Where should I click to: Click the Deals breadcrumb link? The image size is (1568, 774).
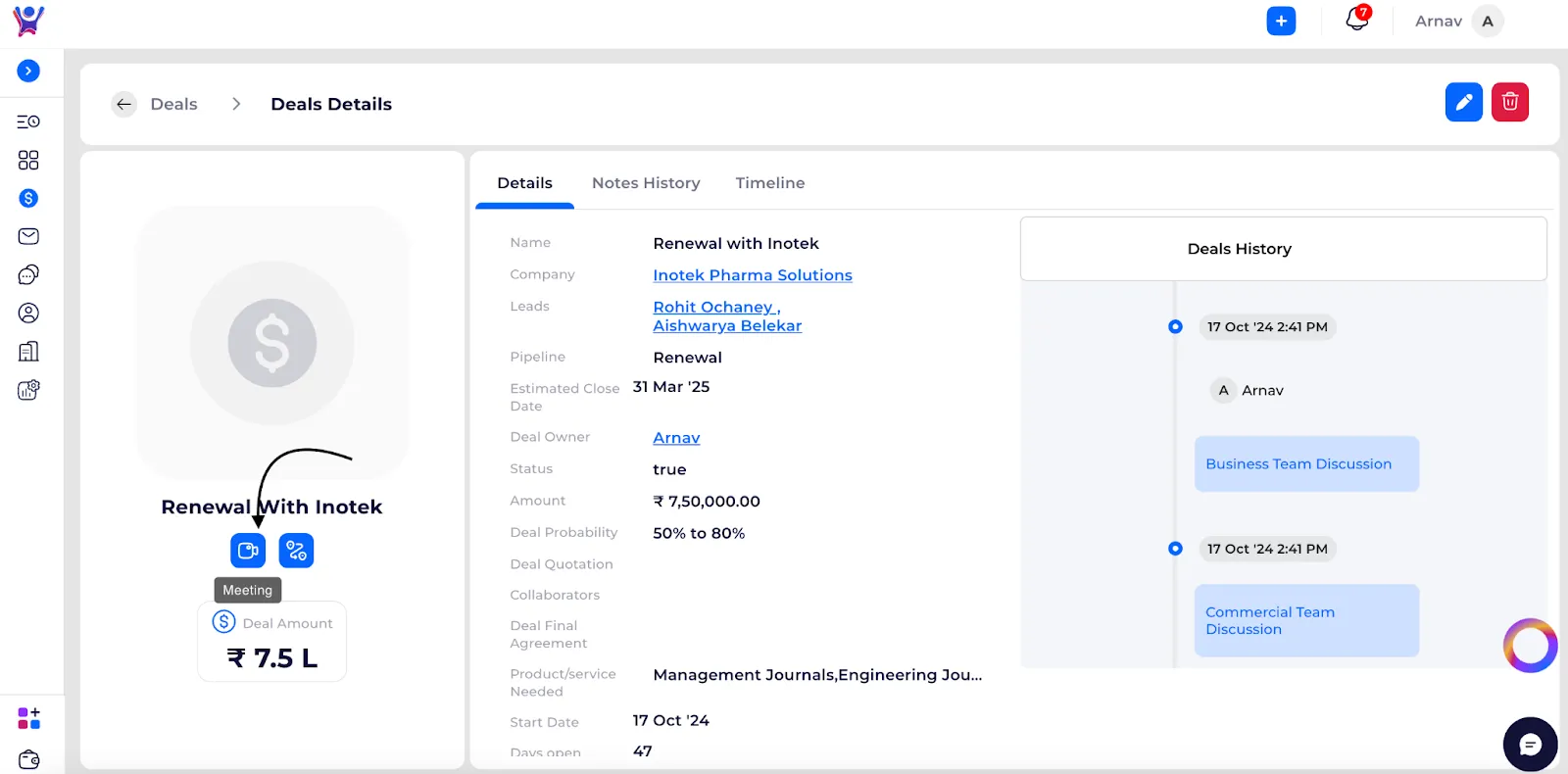point(173,104)
